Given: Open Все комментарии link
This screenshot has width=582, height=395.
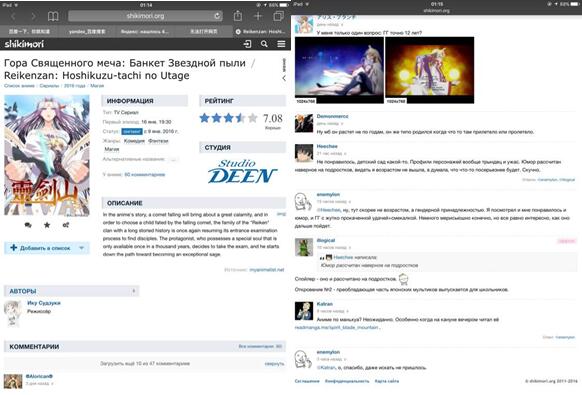Looking at the screenshot, I should tap(260, 346).
